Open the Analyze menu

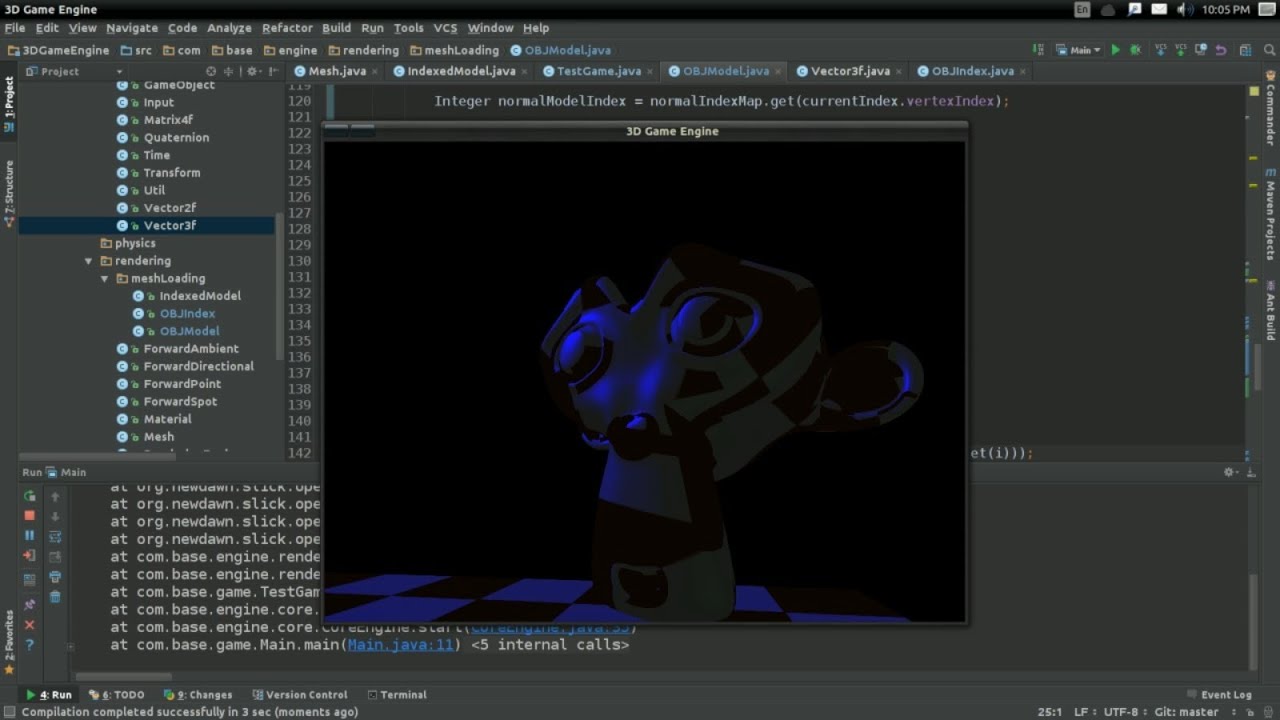coord(229,28)
